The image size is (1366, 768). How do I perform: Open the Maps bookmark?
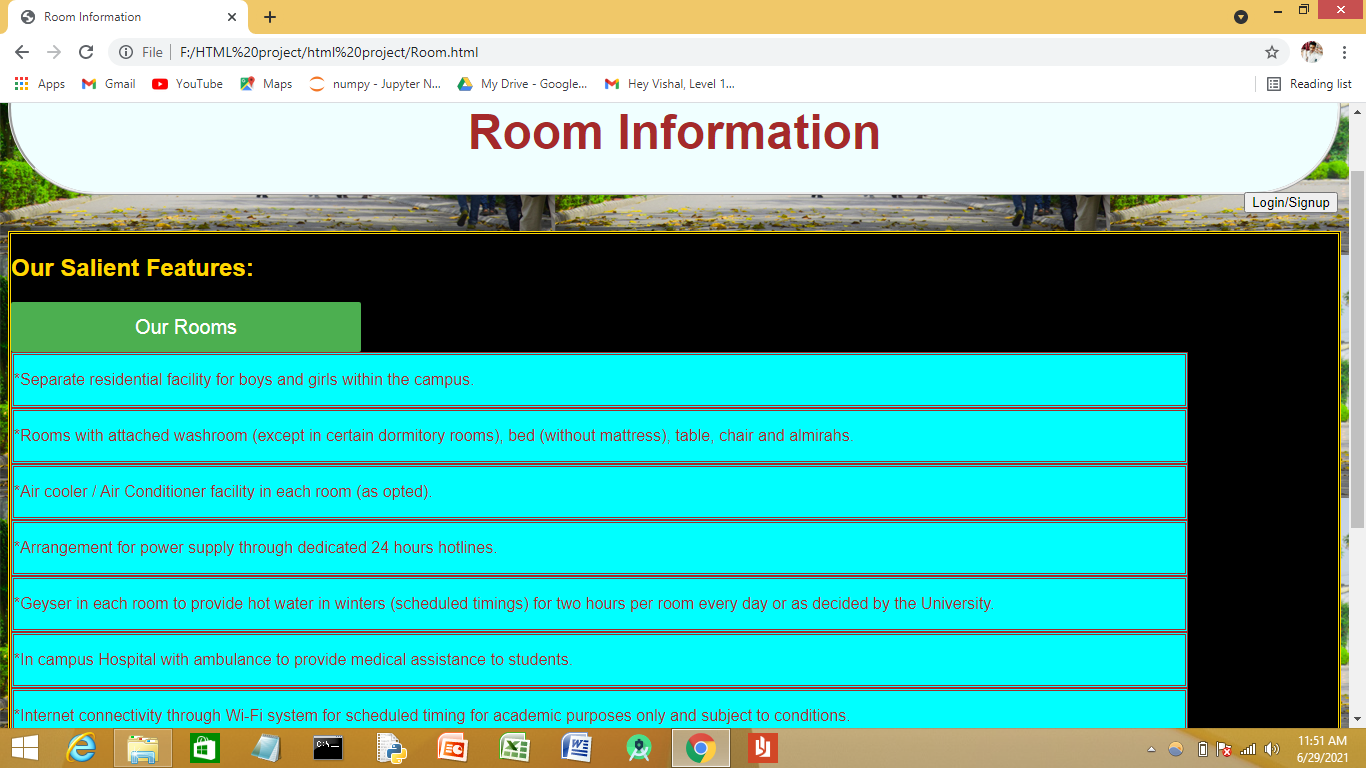pyautogui.click(x=265, y=84)
